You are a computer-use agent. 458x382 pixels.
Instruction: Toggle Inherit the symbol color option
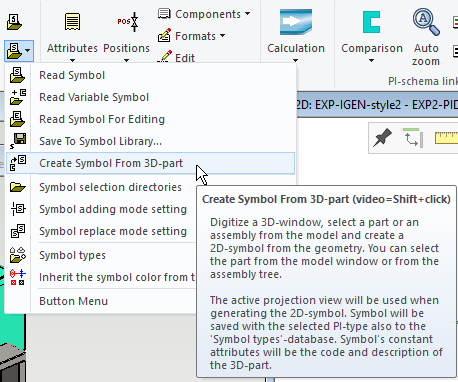tap(117, 277)
